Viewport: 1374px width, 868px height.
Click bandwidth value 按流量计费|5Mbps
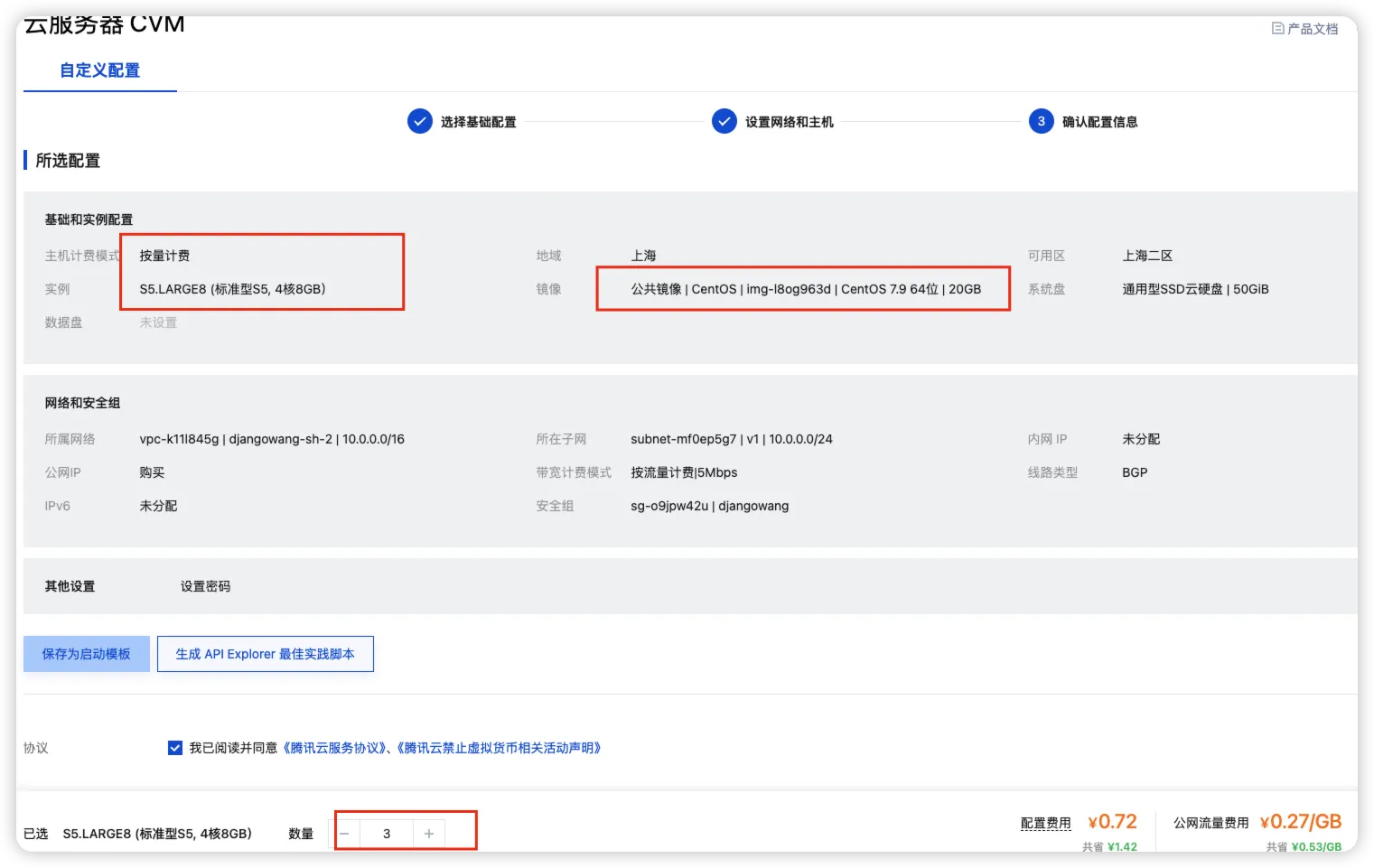pos(684,472)
